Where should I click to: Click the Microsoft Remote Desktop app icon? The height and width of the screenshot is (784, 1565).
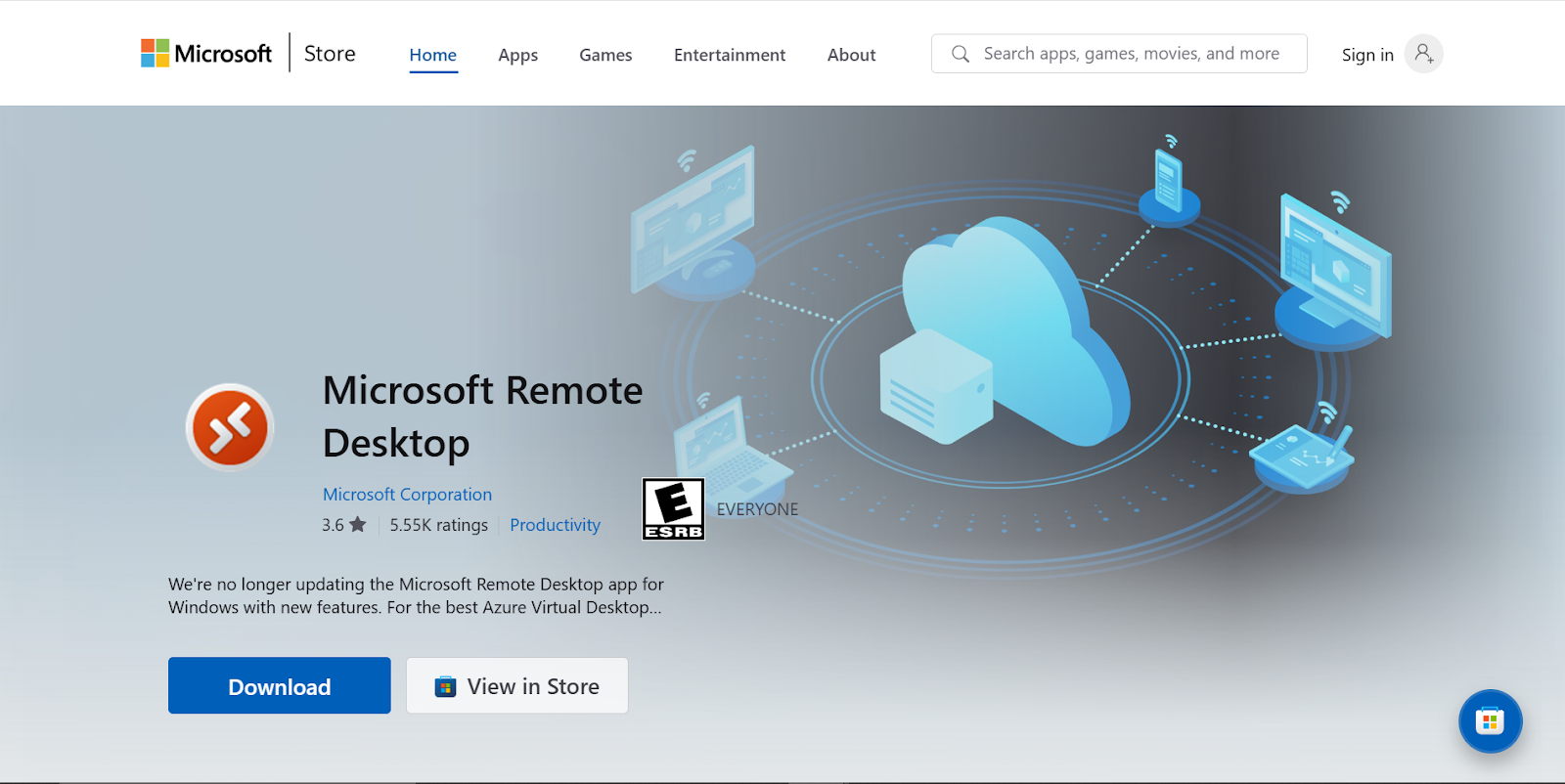(x=230, y=427)
